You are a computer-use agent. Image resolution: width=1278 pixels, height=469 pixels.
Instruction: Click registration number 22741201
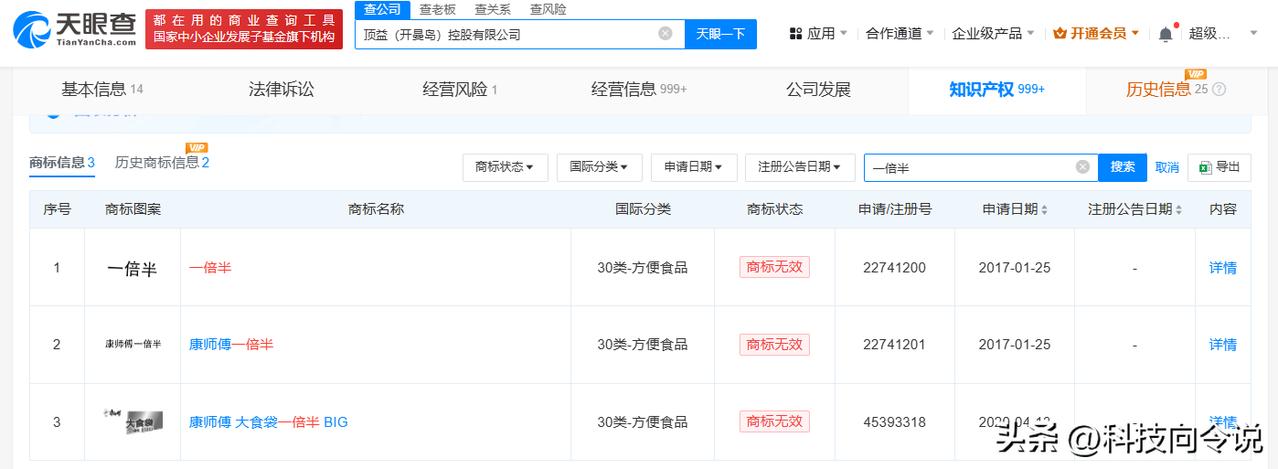point(894,344)
